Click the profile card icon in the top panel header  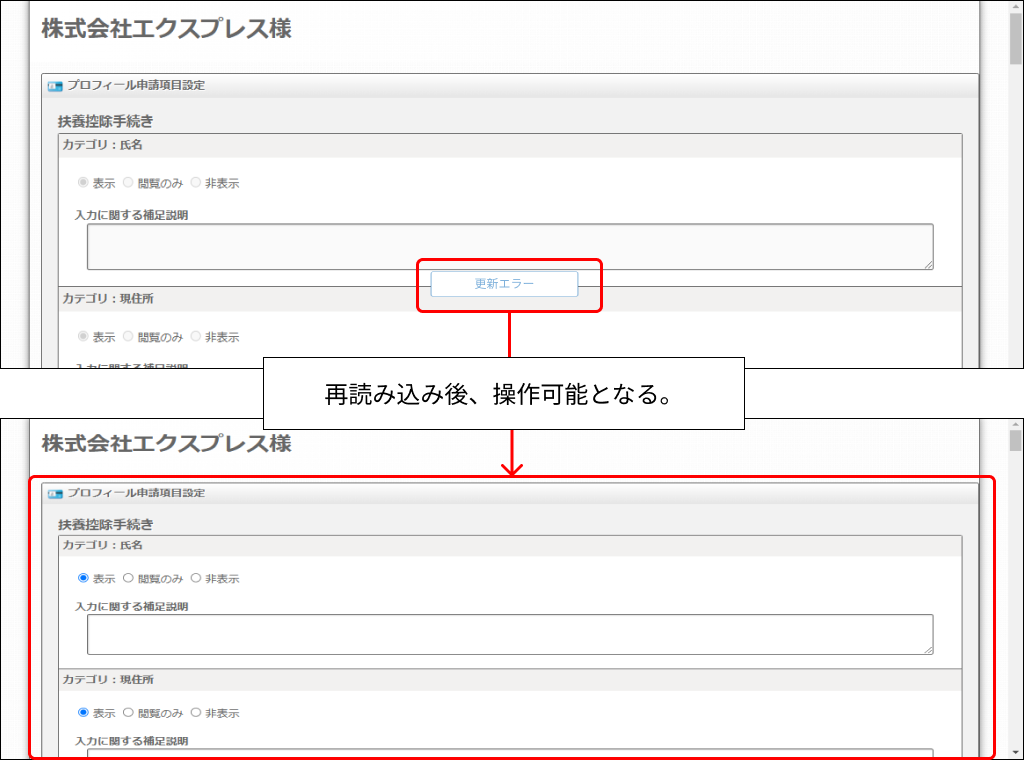pos(55,86)
